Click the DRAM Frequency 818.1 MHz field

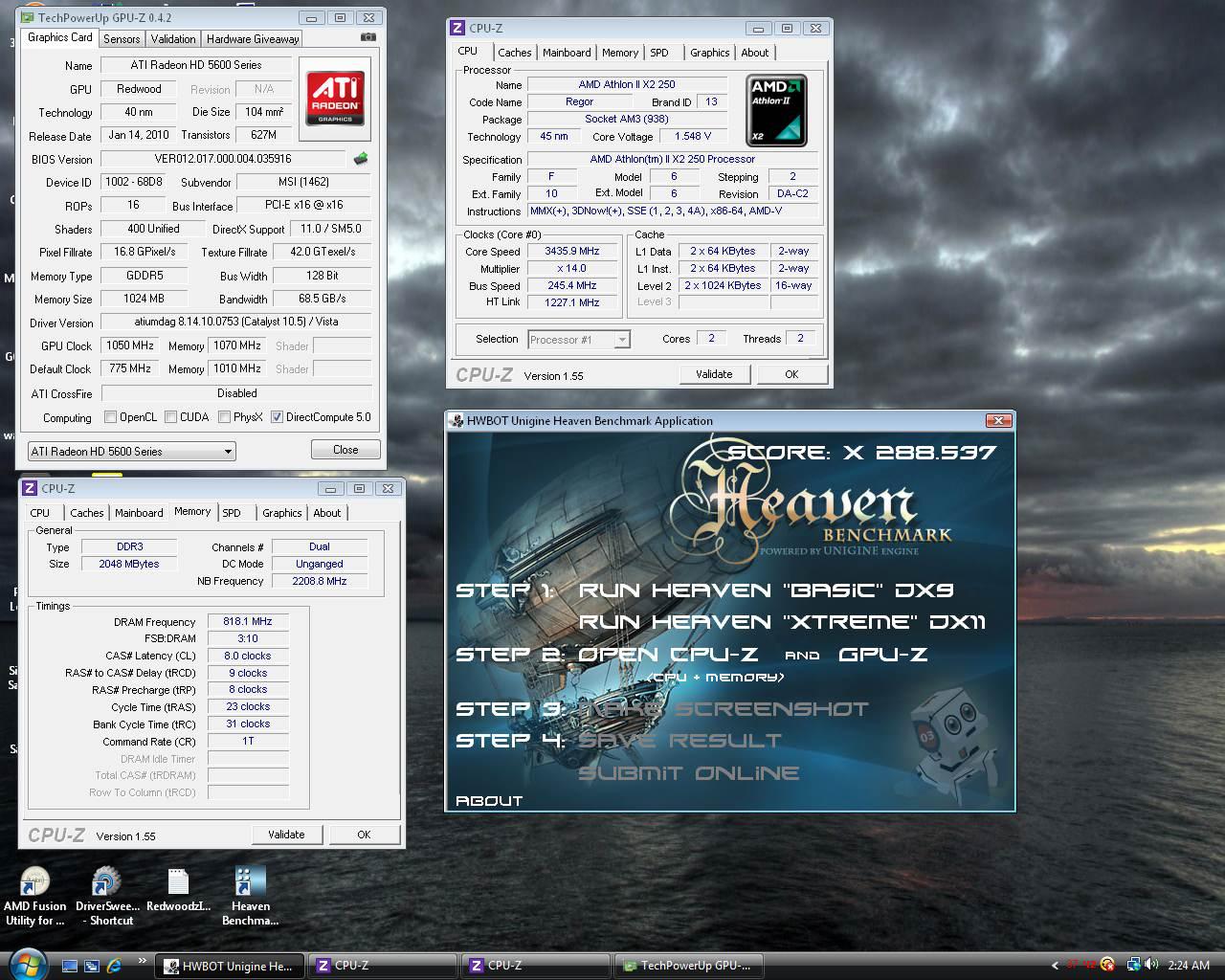[248, 621]
